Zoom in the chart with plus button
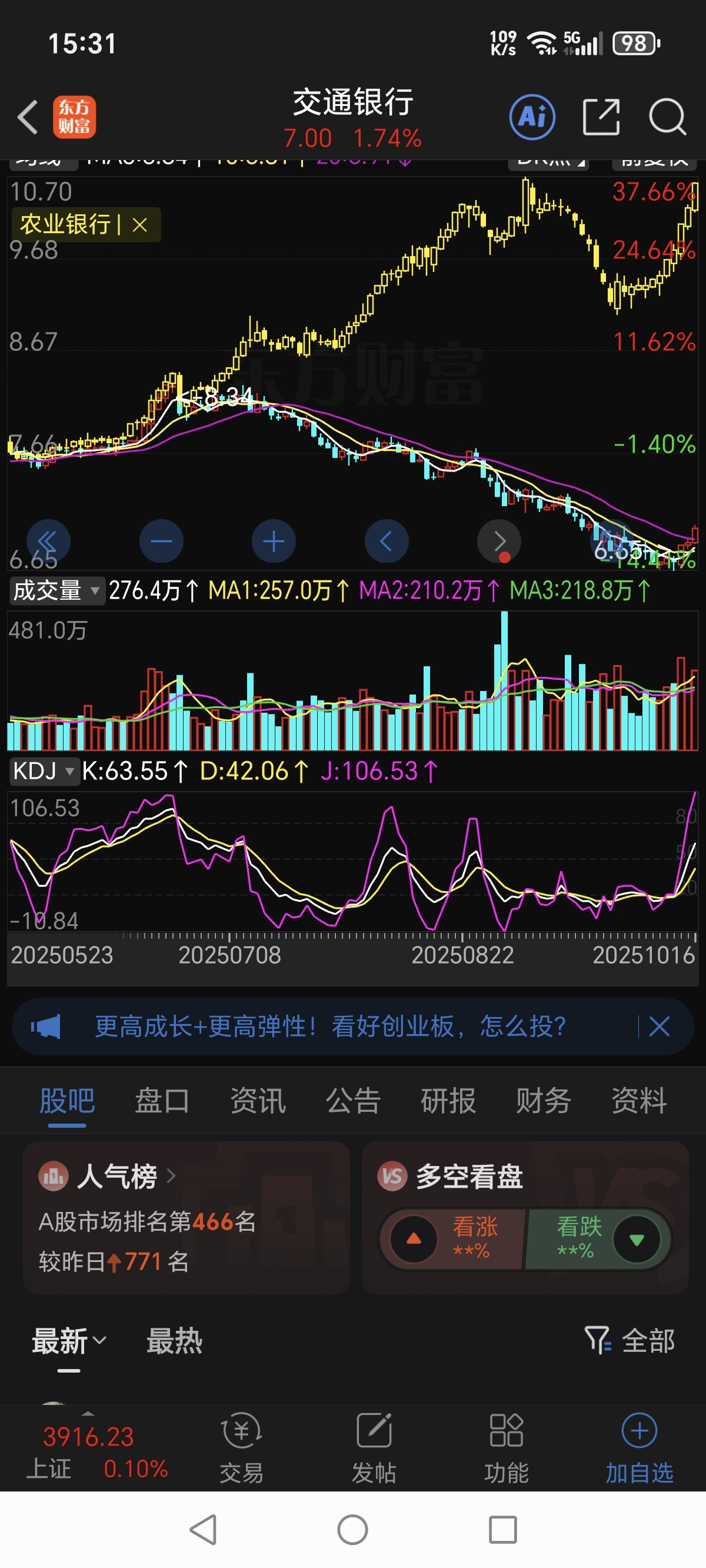 [x=274, y=540]
